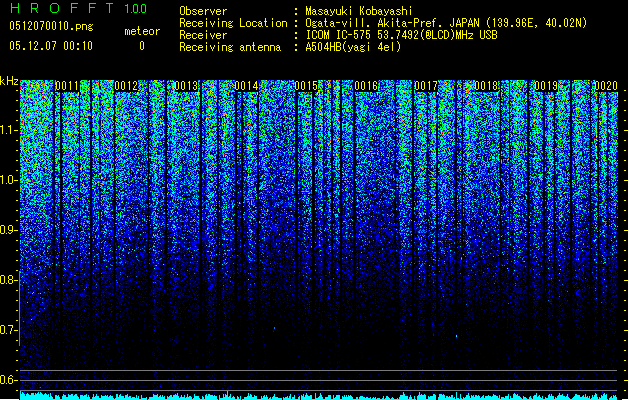Click the time marker 0018
This screenshot has width=629, height=400.
coord(486,86)
